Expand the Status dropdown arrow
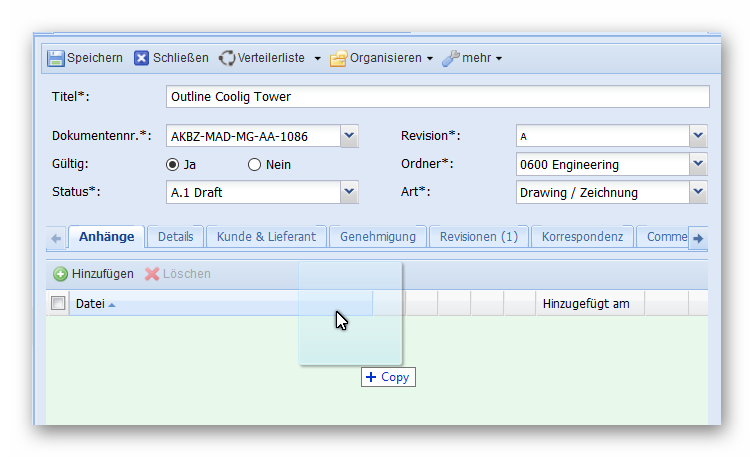Viewport: 753px width, 457px height. 348,192
